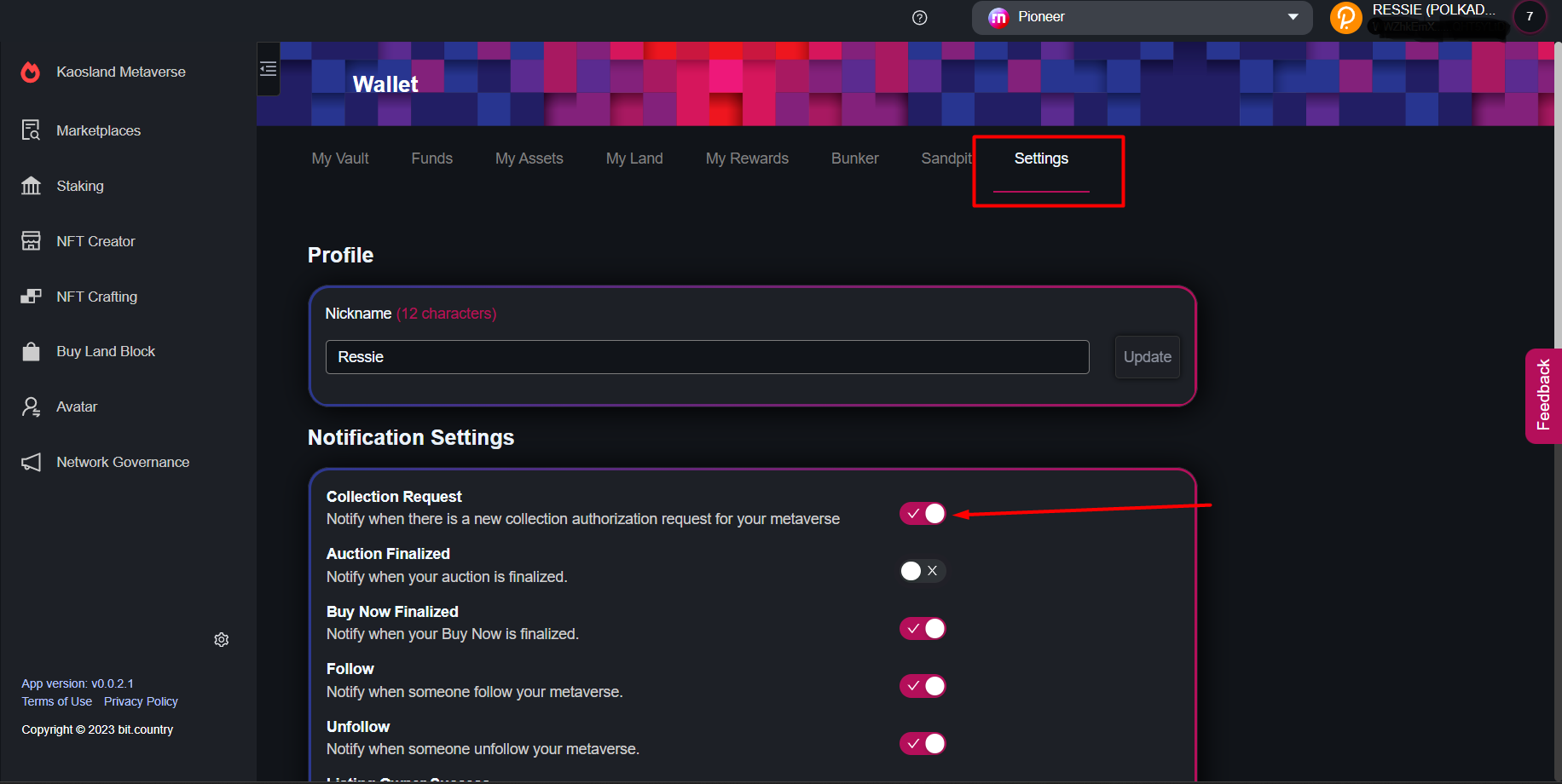
Task: Click the Kaosland Metaverse flame icon
Action: [x=31, y=72]
